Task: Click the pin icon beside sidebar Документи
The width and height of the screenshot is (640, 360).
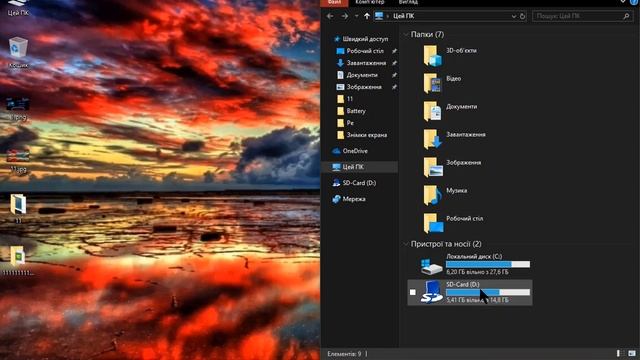Action: click(394, 75)
